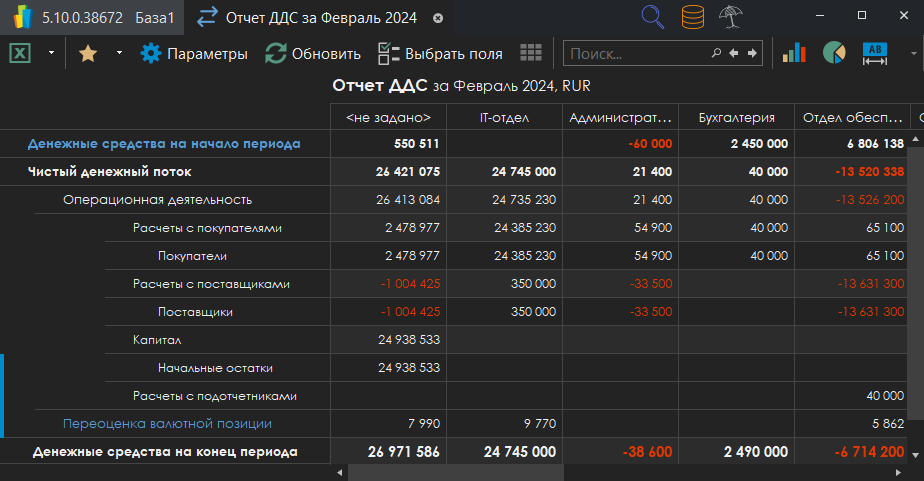Click the beach umbrella icon
The image size is (924, 481).
(x=731, y=17)
